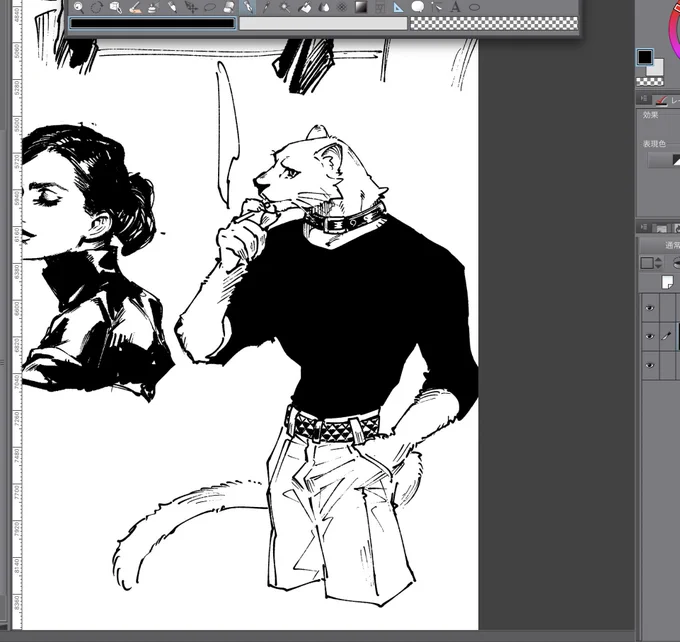
Task: Click the black main color square swatch
Action: pyautogui.click(x=644, y=57)
